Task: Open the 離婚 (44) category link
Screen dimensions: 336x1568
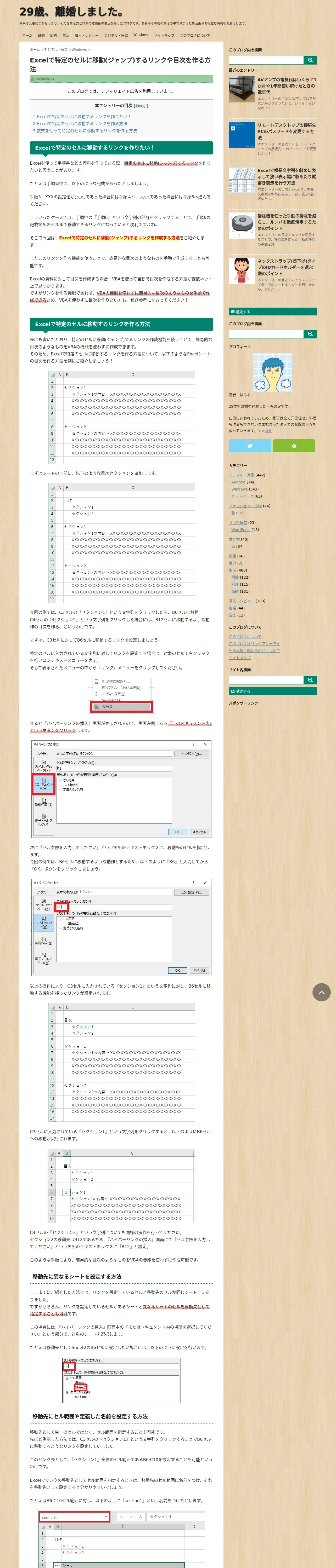Action: point(232,608)
